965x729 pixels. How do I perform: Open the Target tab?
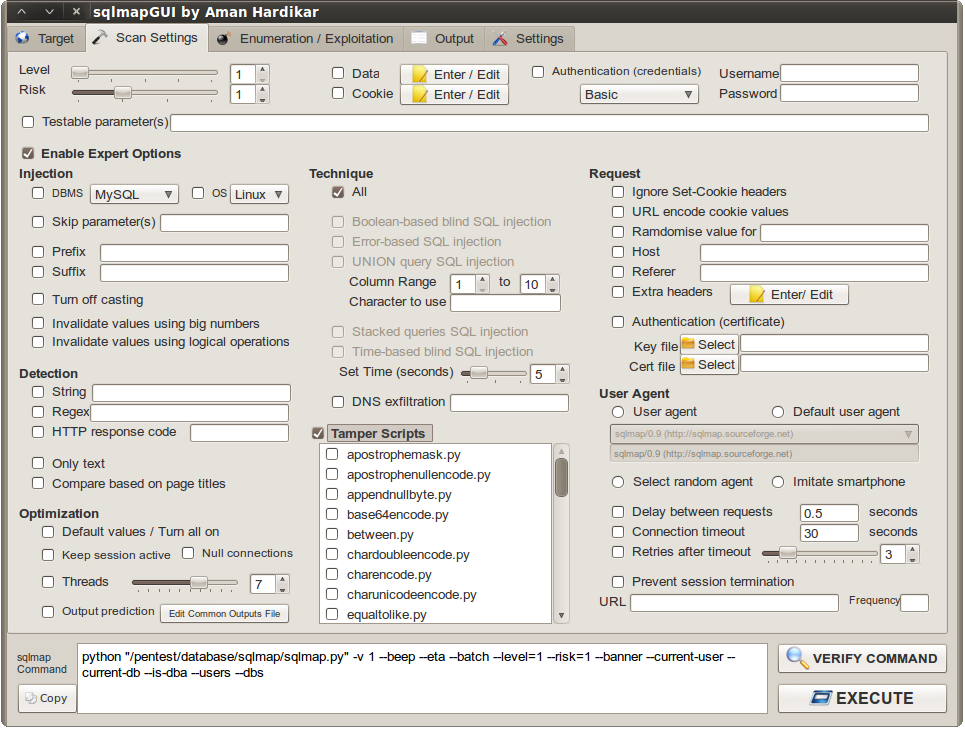tap(46, 38)
